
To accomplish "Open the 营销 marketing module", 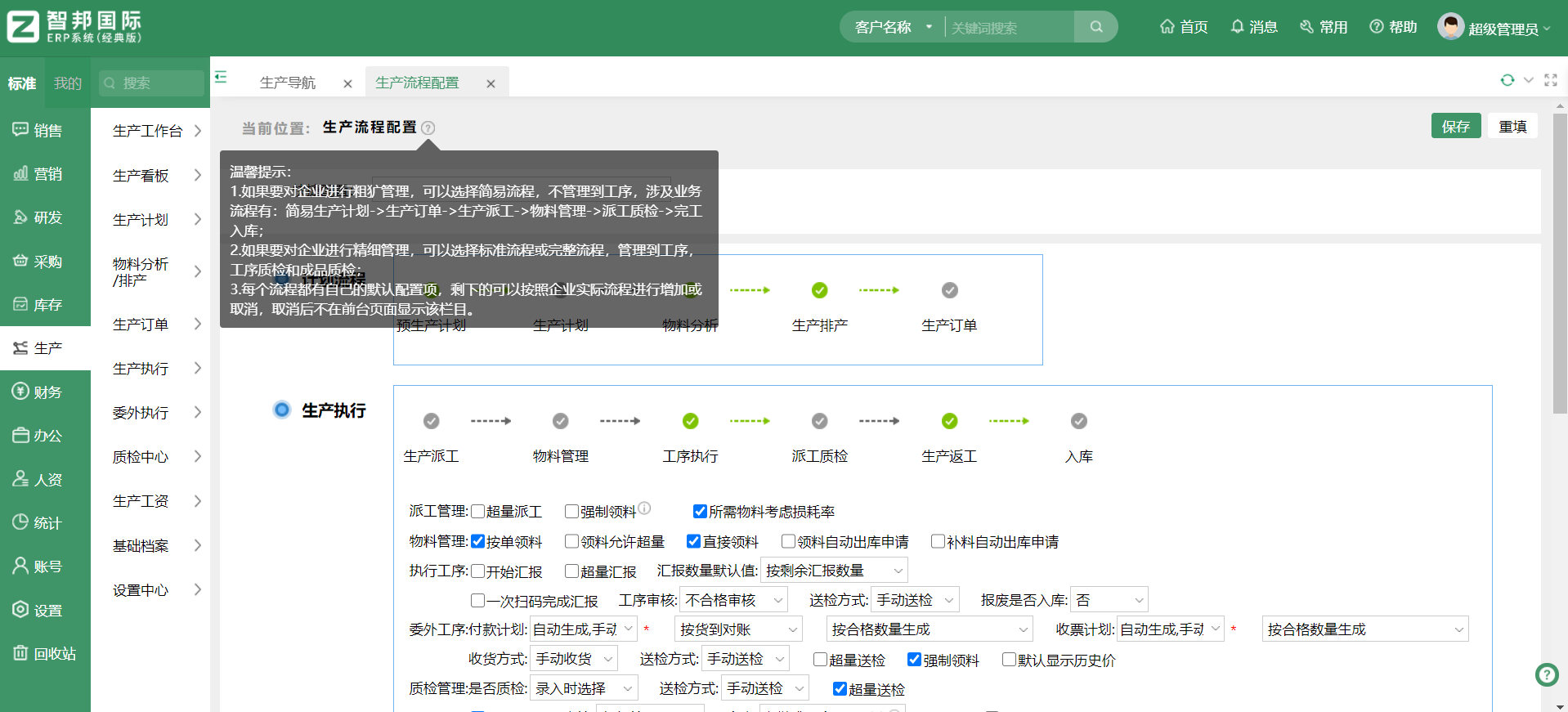I will click(38, 173).
